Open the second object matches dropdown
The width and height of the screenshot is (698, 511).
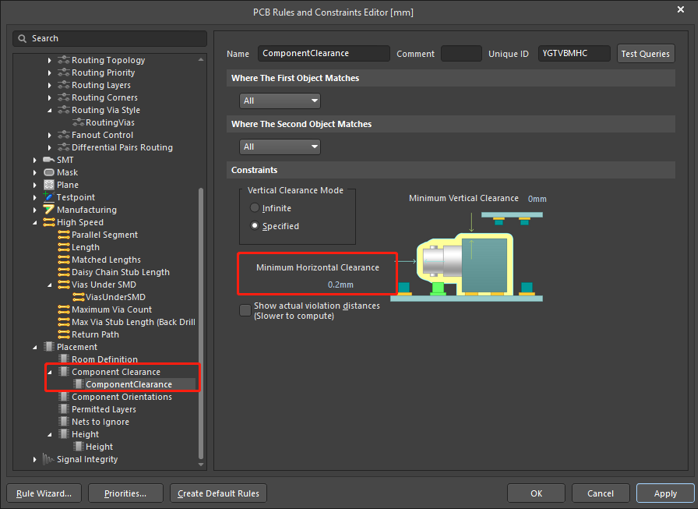[x=280, y=146]
